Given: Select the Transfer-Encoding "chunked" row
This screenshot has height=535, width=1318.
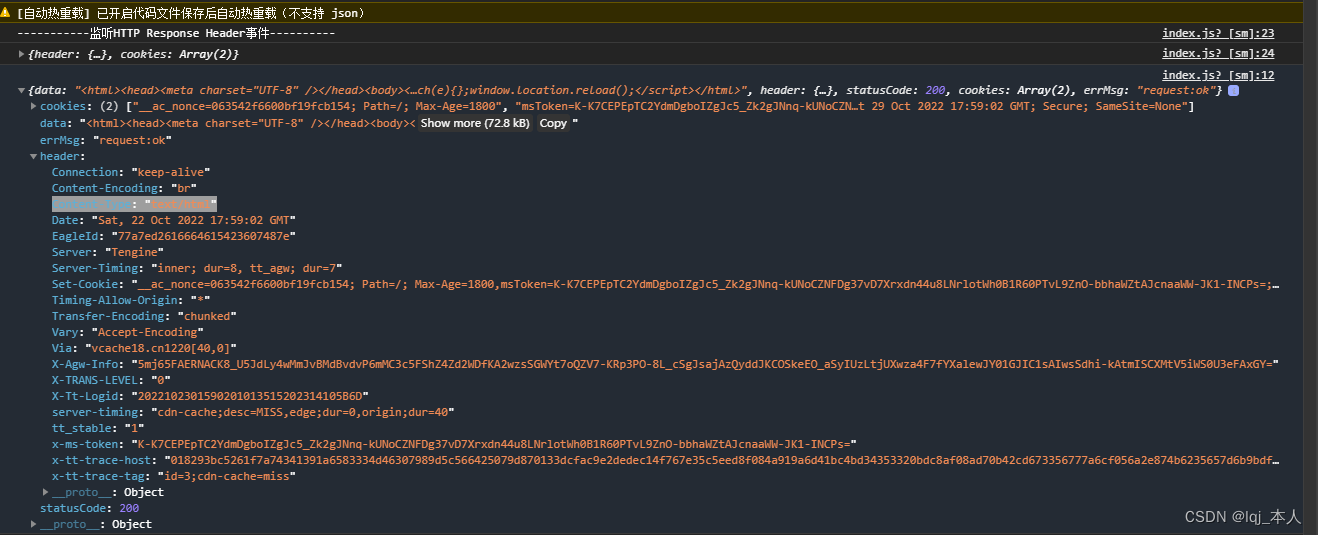Looking at the screenshot, I should 144,316.
